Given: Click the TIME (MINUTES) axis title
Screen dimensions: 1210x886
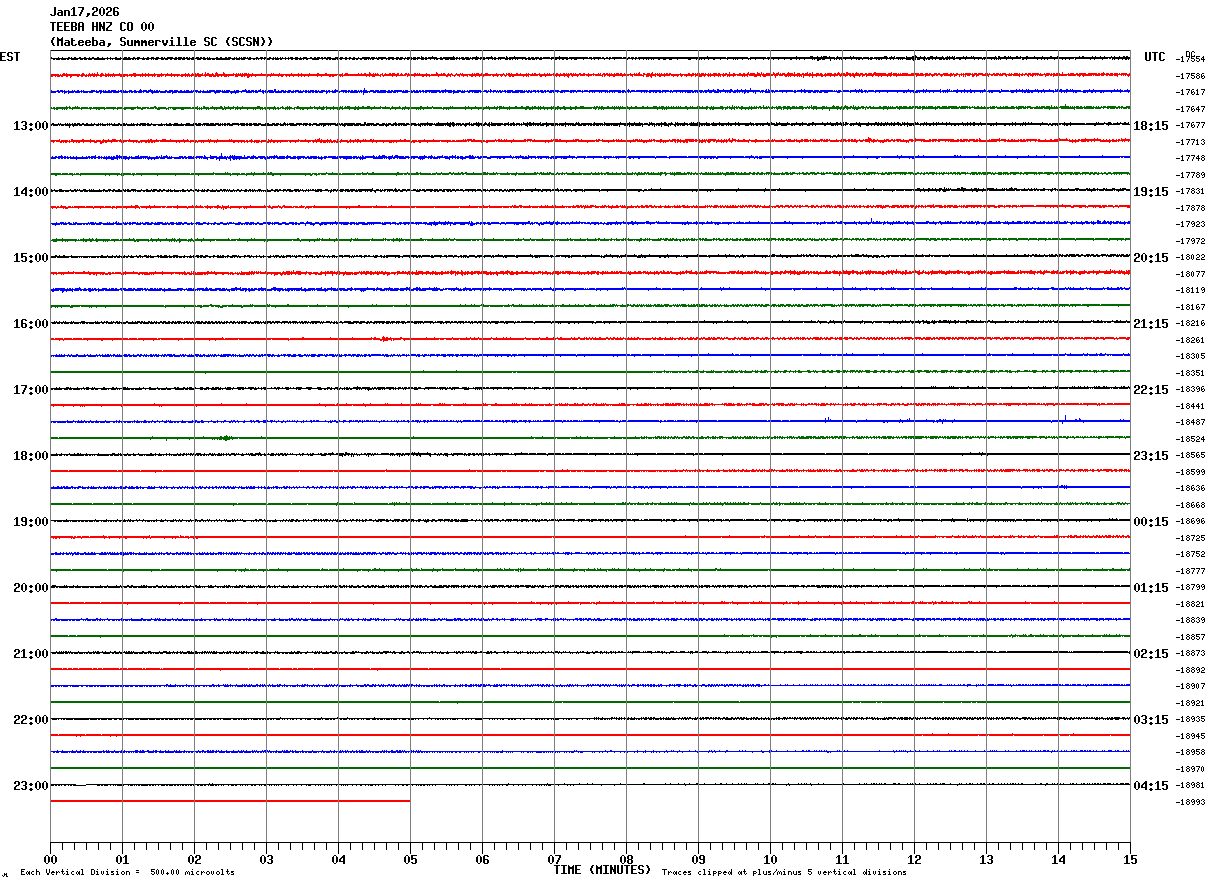Looking at the screenshot, I should point(602,870).
